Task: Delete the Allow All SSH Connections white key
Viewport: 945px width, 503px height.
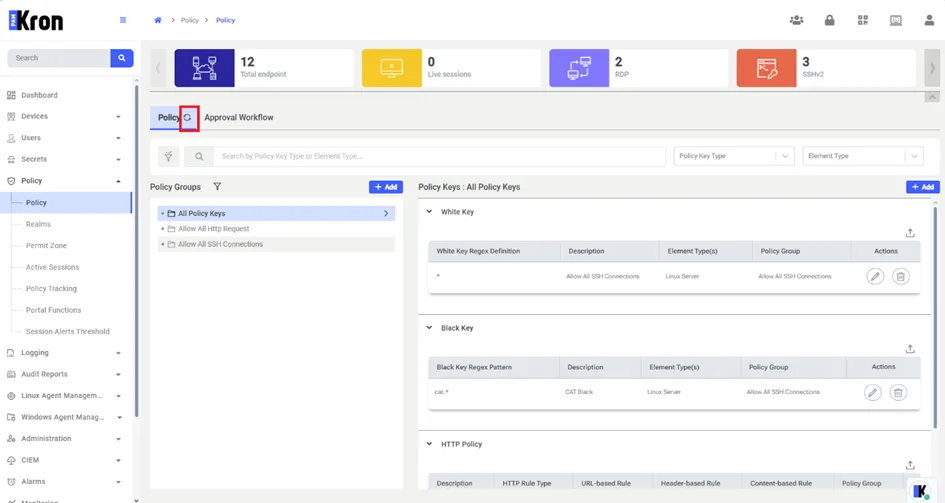Action: 900,276
